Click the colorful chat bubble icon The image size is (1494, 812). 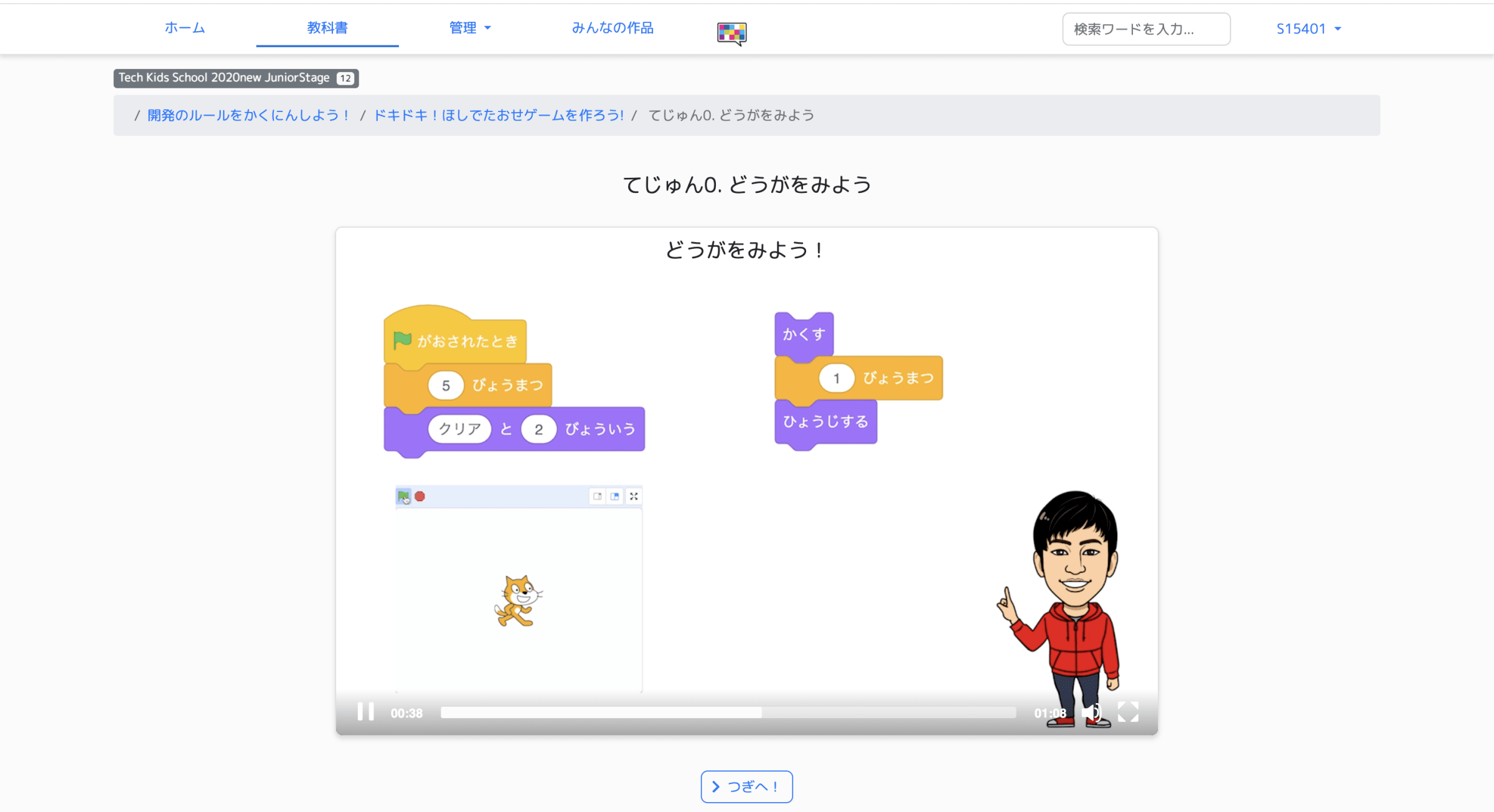pos(731,33)
